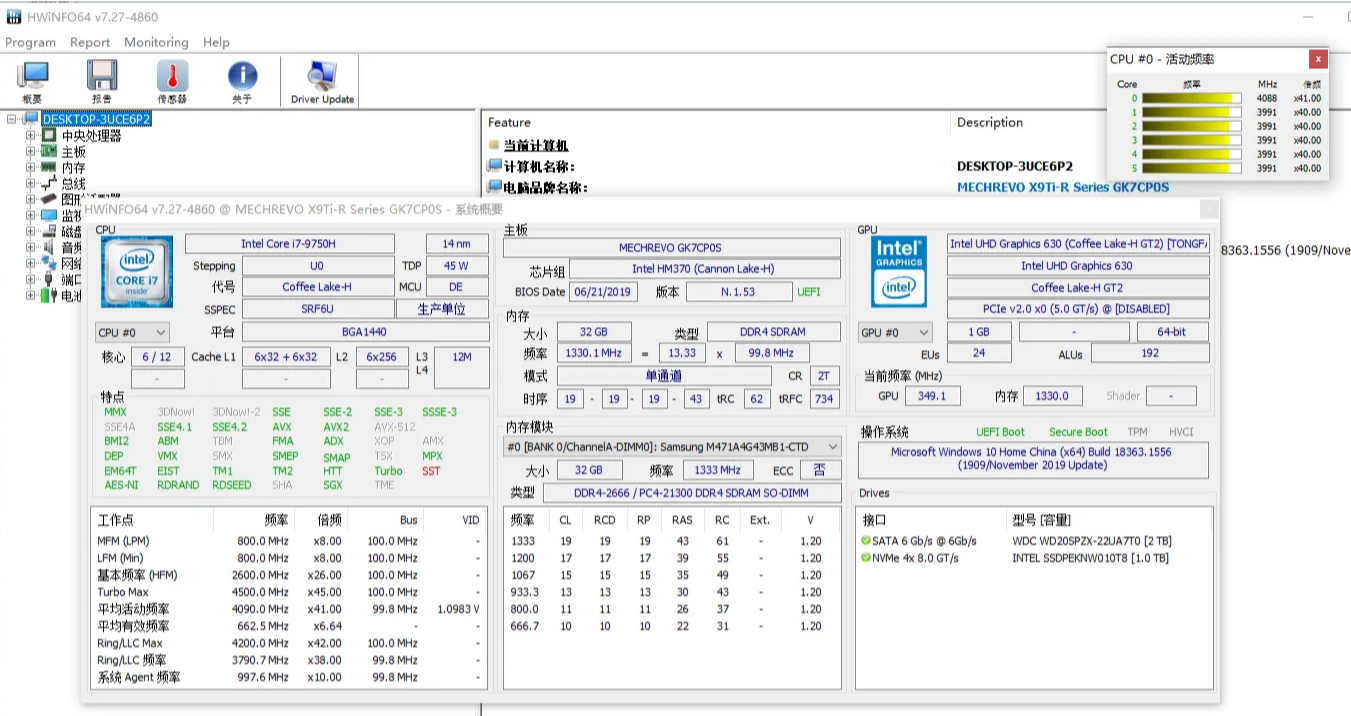Click the 生产单位 button in CPU panel
Viewport: 1351px width, 716px height.
[x=441, y=309]
